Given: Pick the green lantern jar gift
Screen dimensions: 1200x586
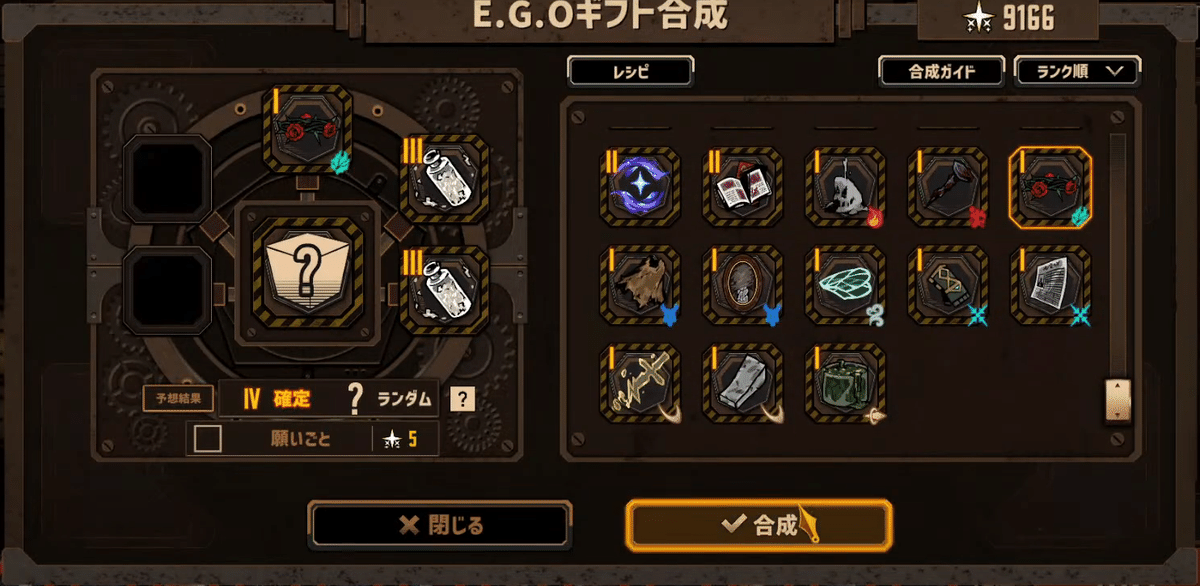Looking at the screenshot, I should (x=846, y=383).
